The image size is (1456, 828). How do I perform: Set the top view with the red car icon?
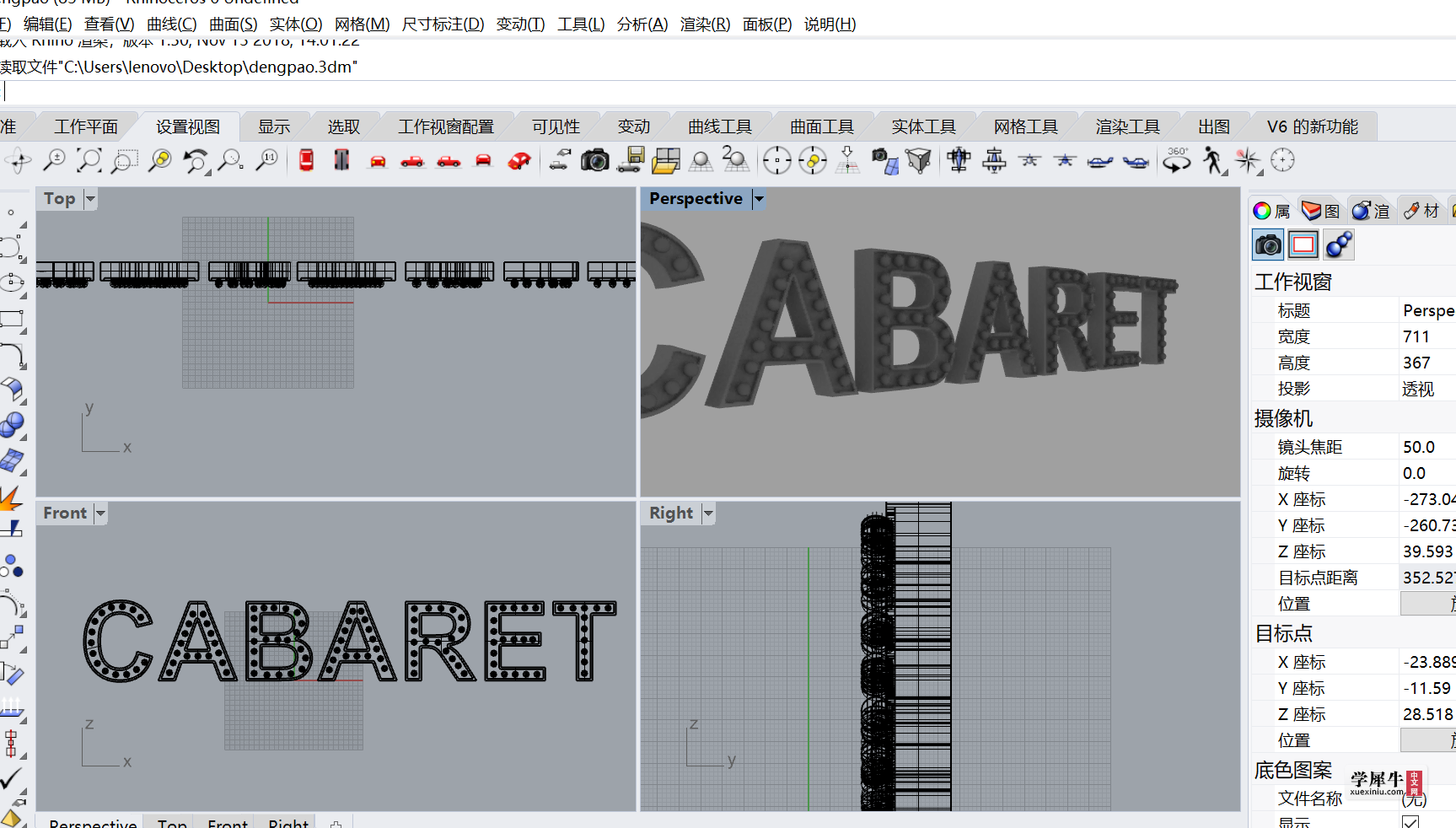coord(306,160)
